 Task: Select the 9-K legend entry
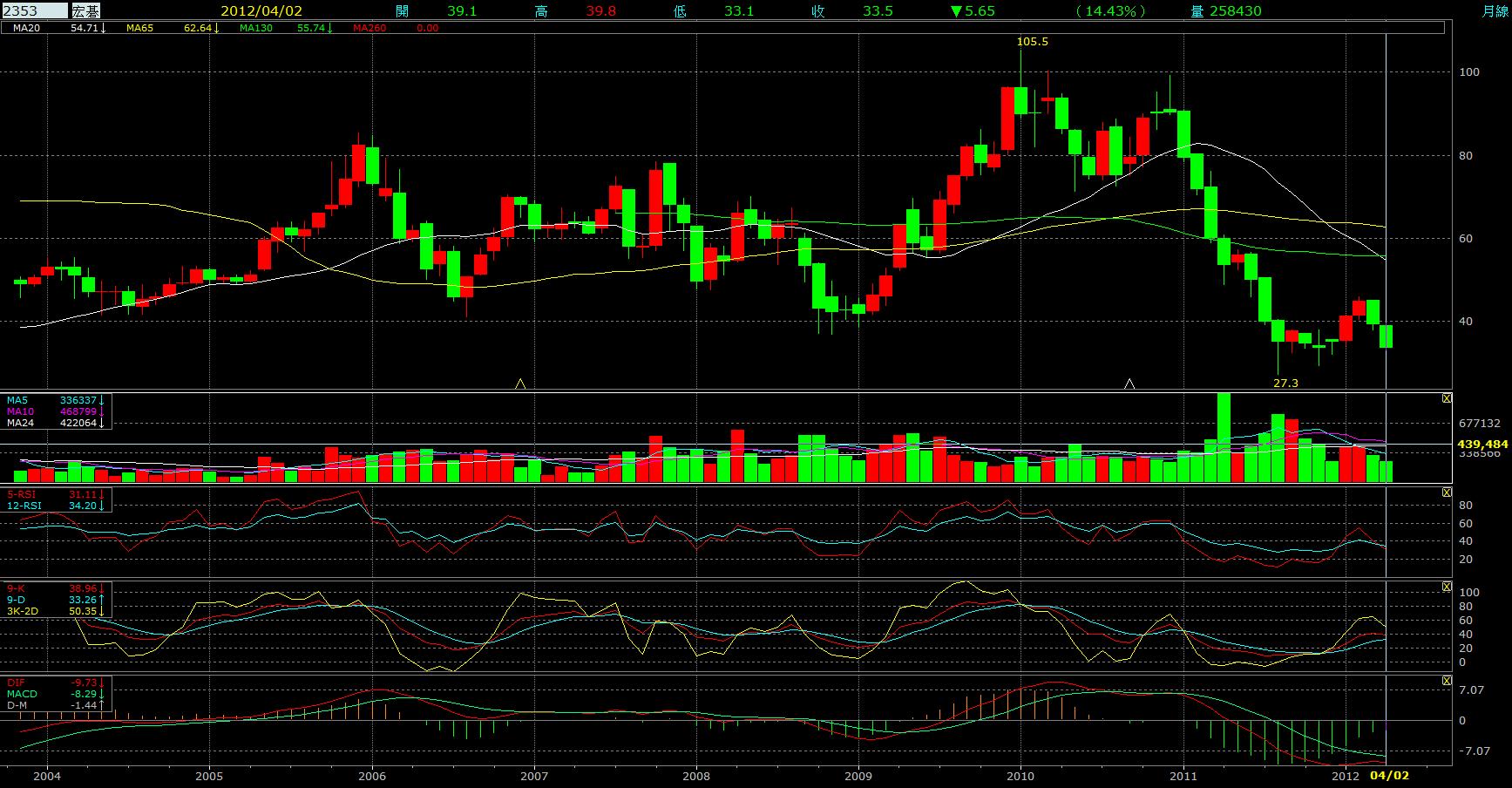pos(16,588)
